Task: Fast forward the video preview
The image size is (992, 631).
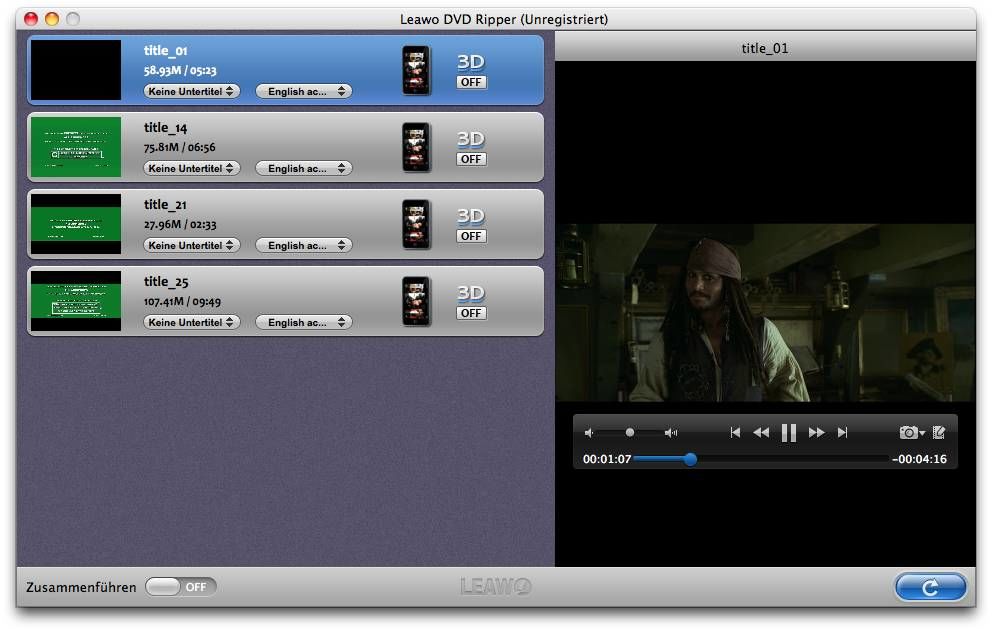Action: [817, 433]
